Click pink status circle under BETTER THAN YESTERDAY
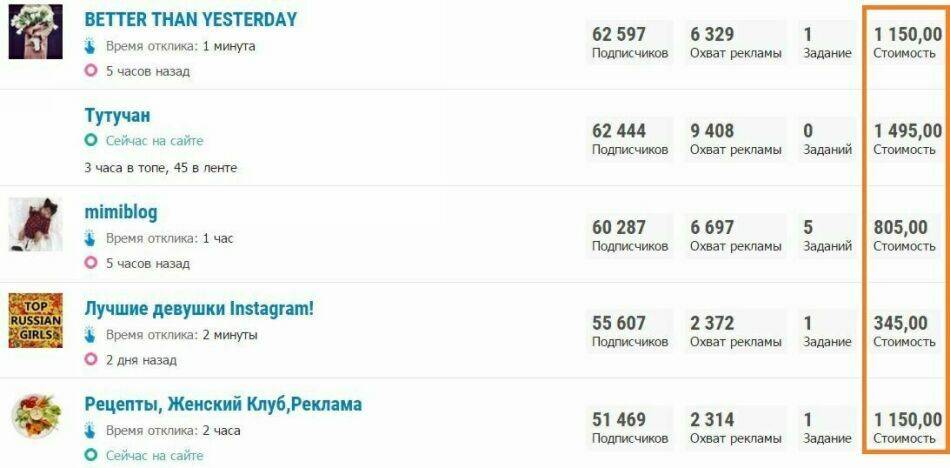Image resolution: width=950 pixels, height=468 pixels. click(91, 71)
